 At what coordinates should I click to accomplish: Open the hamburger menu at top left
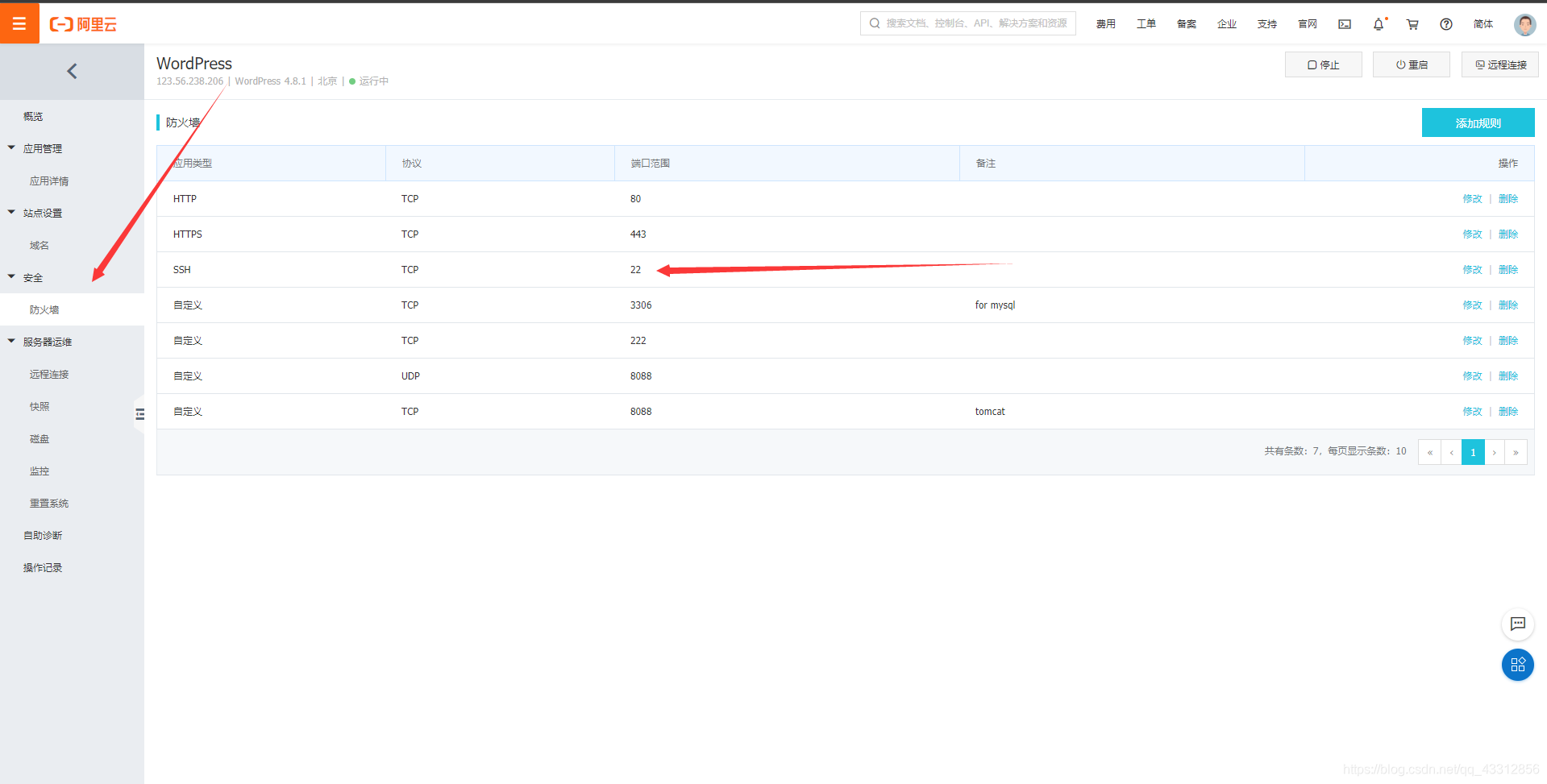click(19, 23)
